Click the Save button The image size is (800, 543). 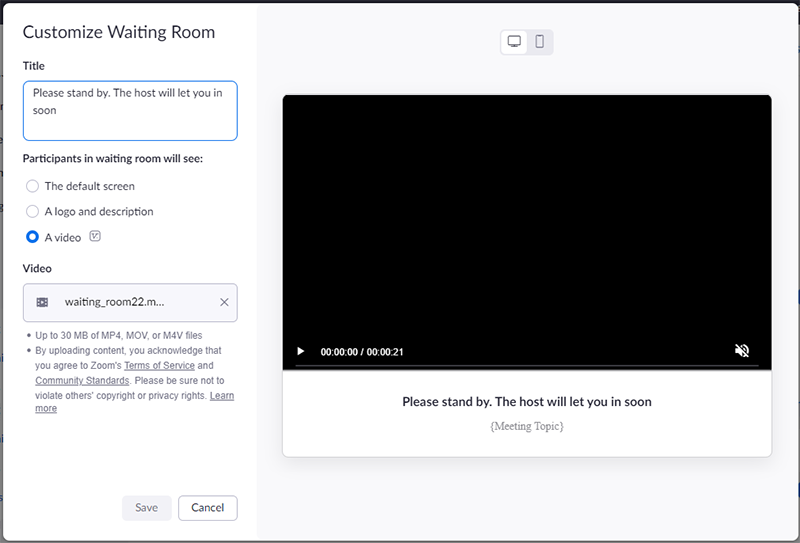pos(147,508)
